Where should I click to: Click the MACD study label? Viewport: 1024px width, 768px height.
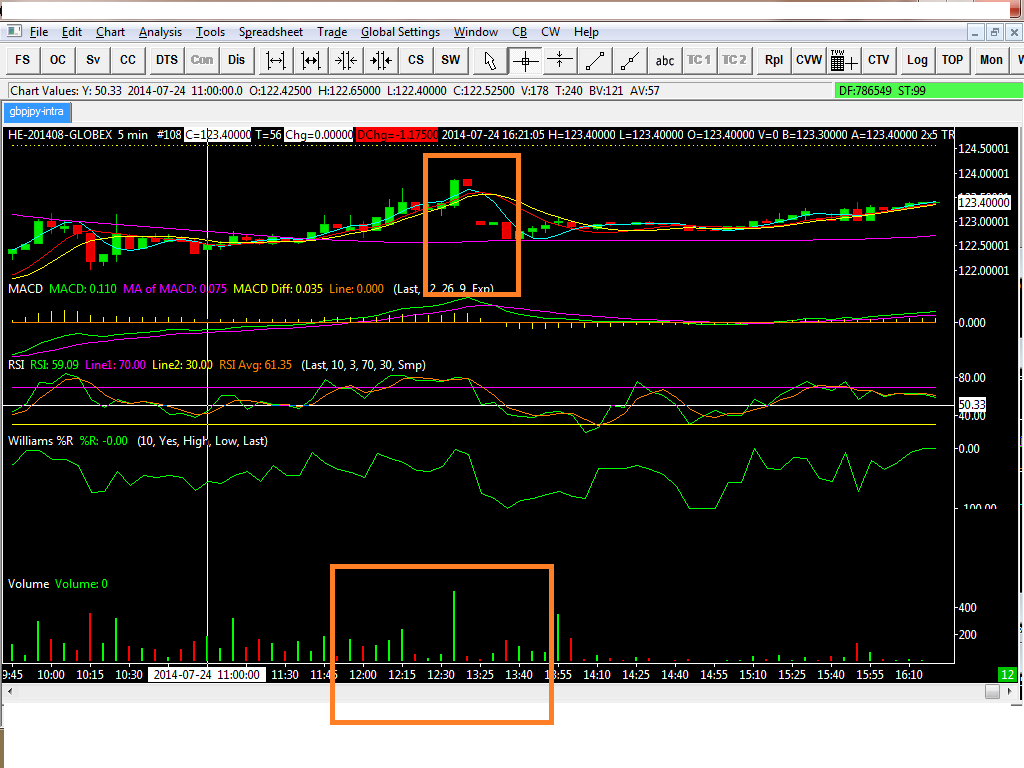coord(25,289)
